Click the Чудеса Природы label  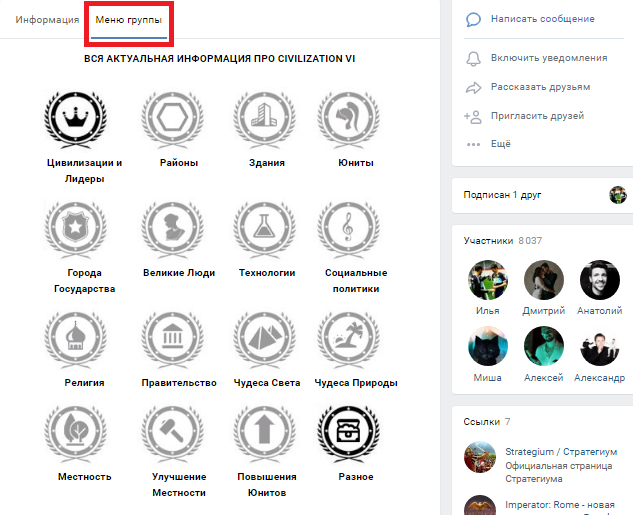click(x=356, y=383)
